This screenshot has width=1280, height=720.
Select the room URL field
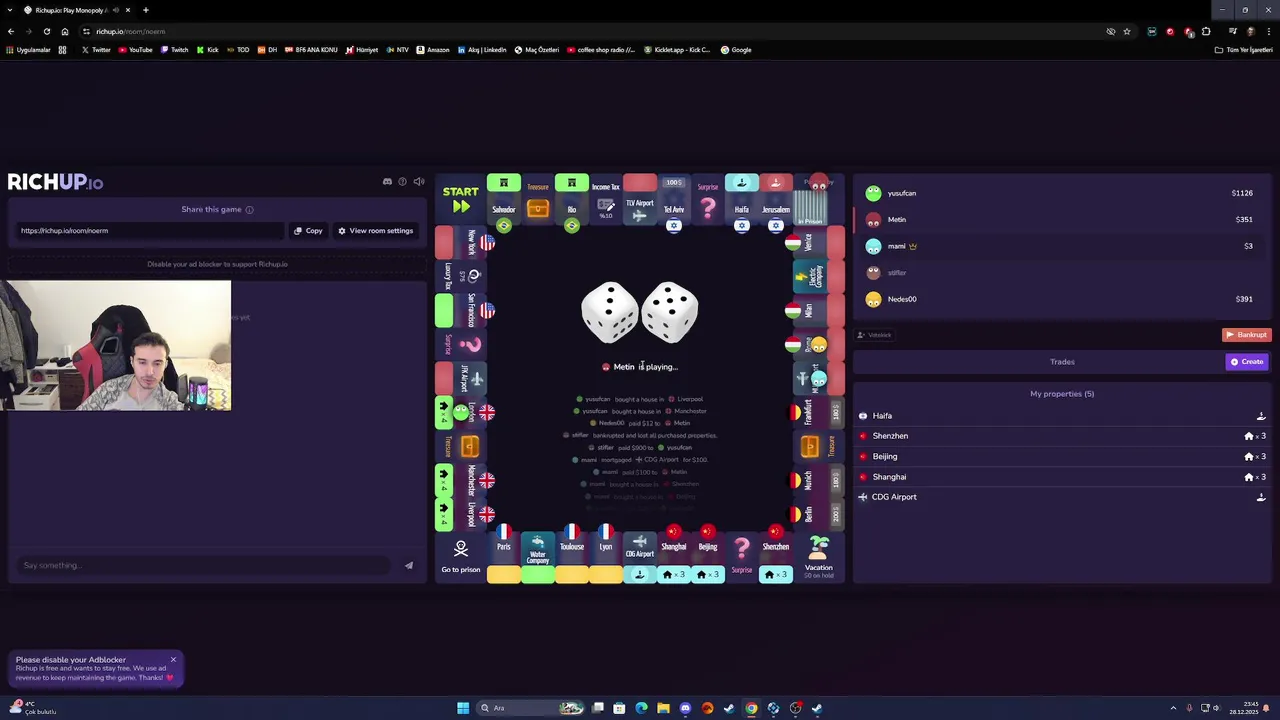pyautogui.click(x=150, y=231)
